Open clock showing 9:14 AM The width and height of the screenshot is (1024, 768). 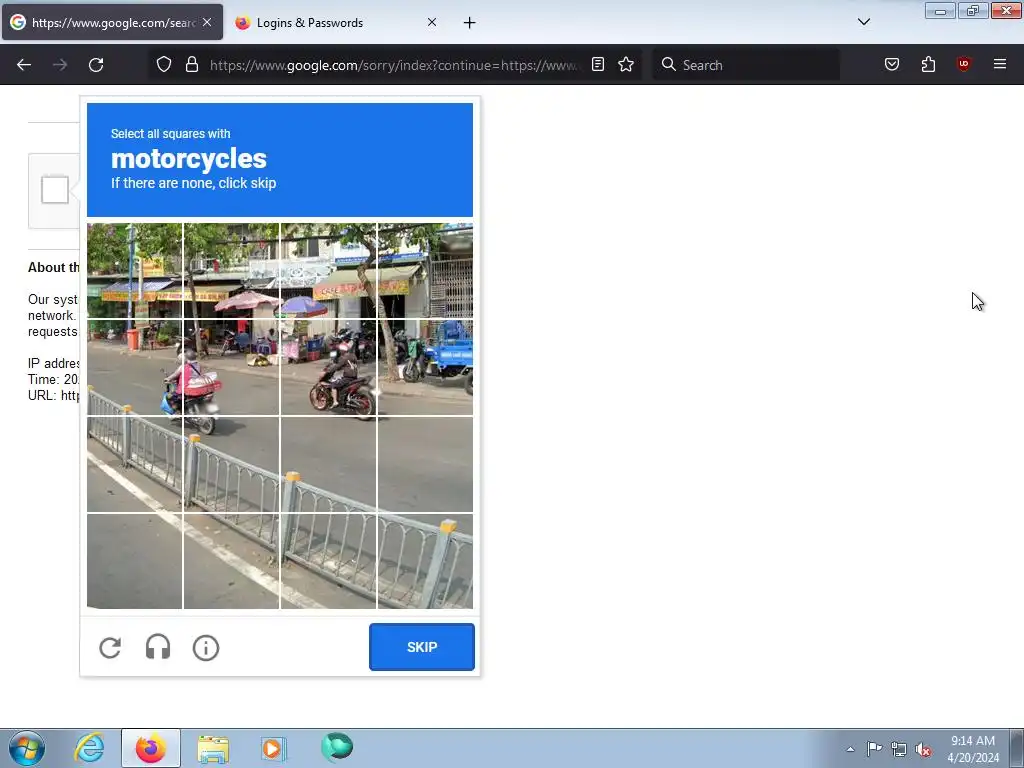973,749
